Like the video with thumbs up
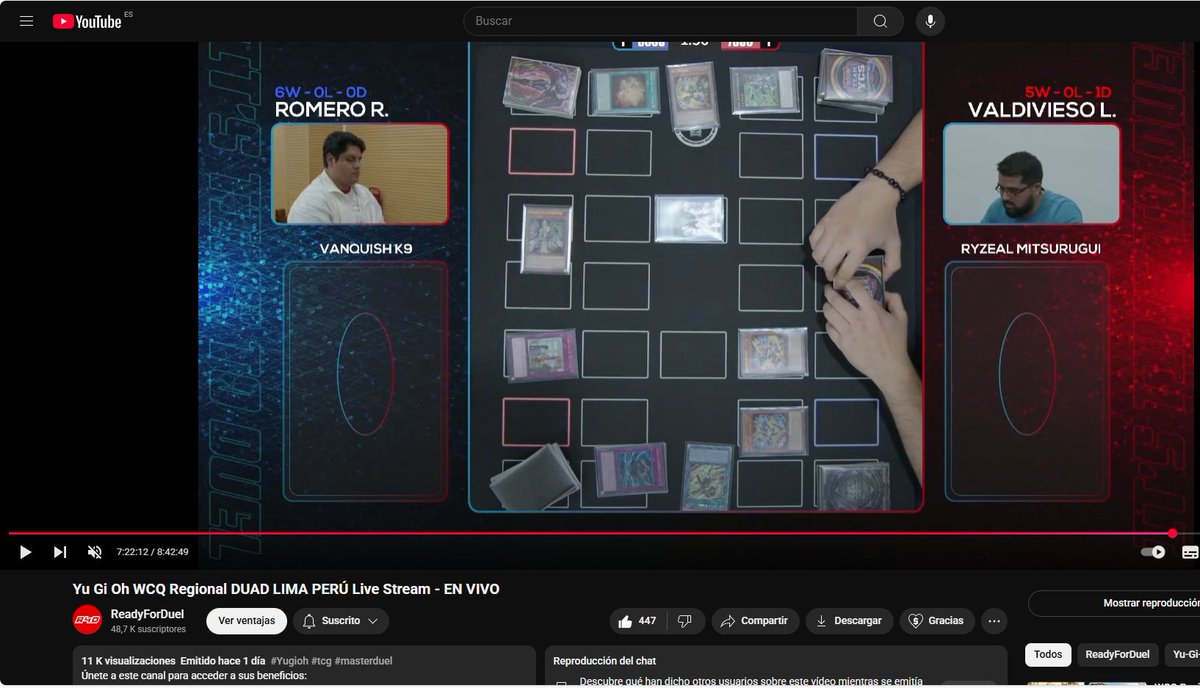 click(x=637, y=621)
